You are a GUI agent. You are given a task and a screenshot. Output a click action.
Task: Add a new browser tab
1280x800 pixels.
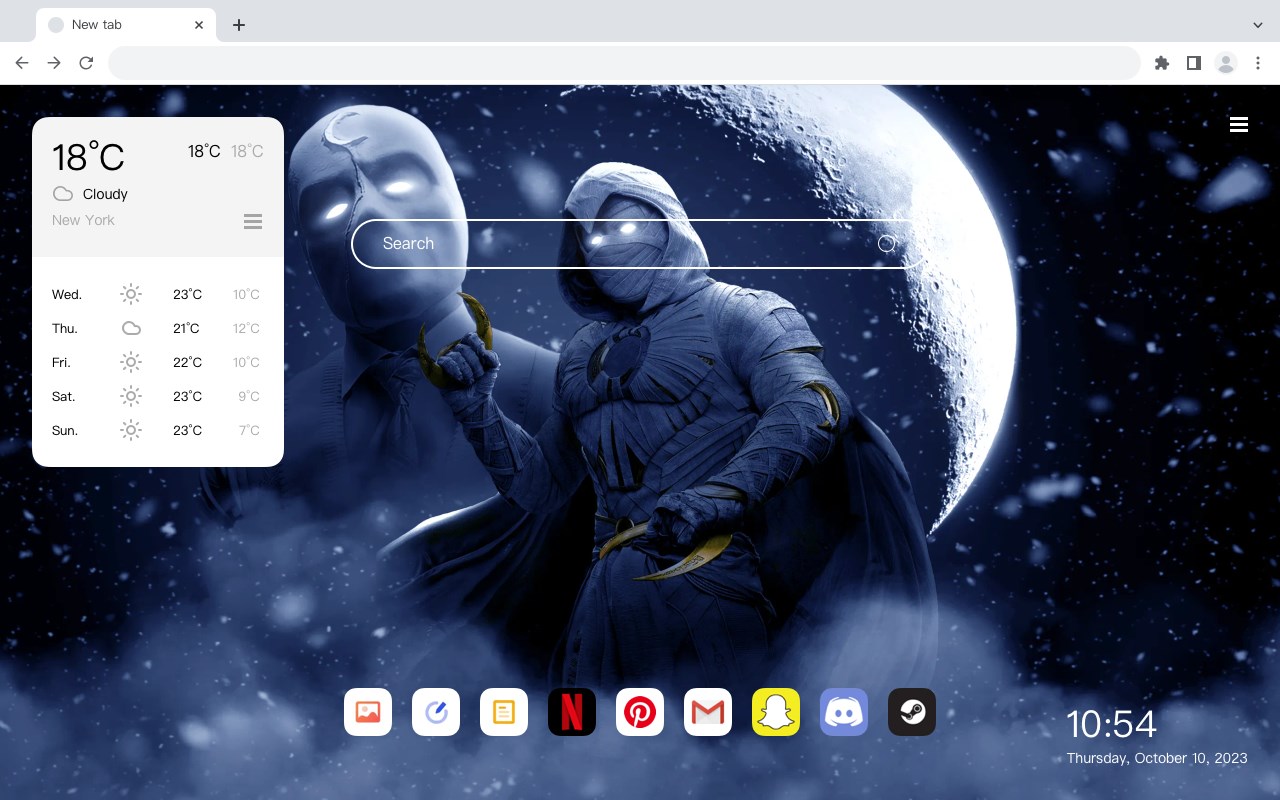coord(238,25)
